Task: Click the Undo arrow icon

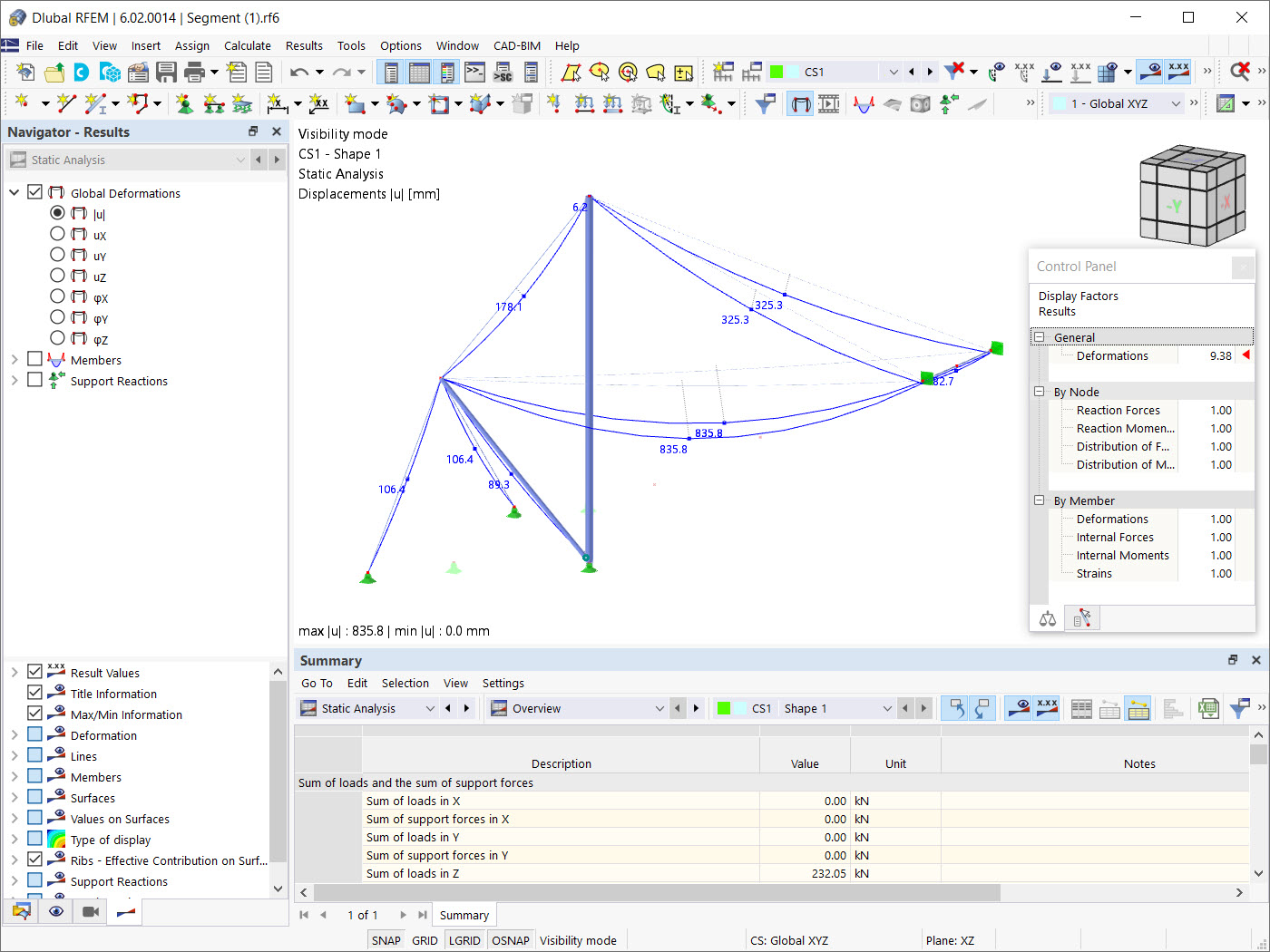Action: point(299,72)
